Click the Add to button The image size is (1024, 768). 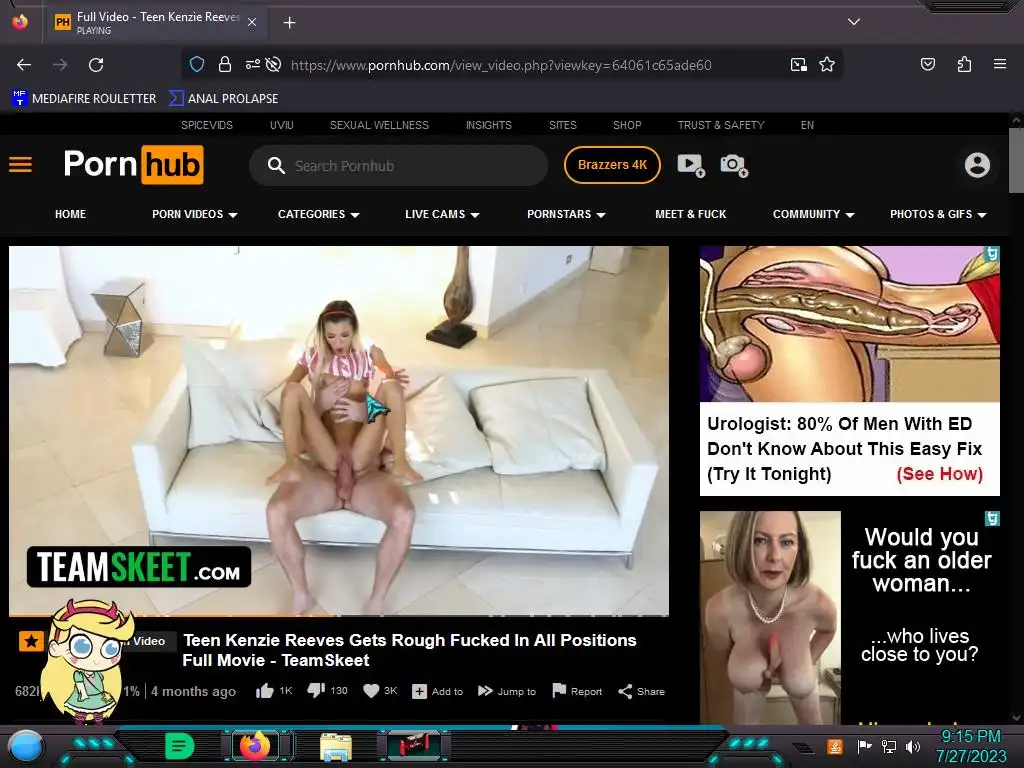[438, 691]
